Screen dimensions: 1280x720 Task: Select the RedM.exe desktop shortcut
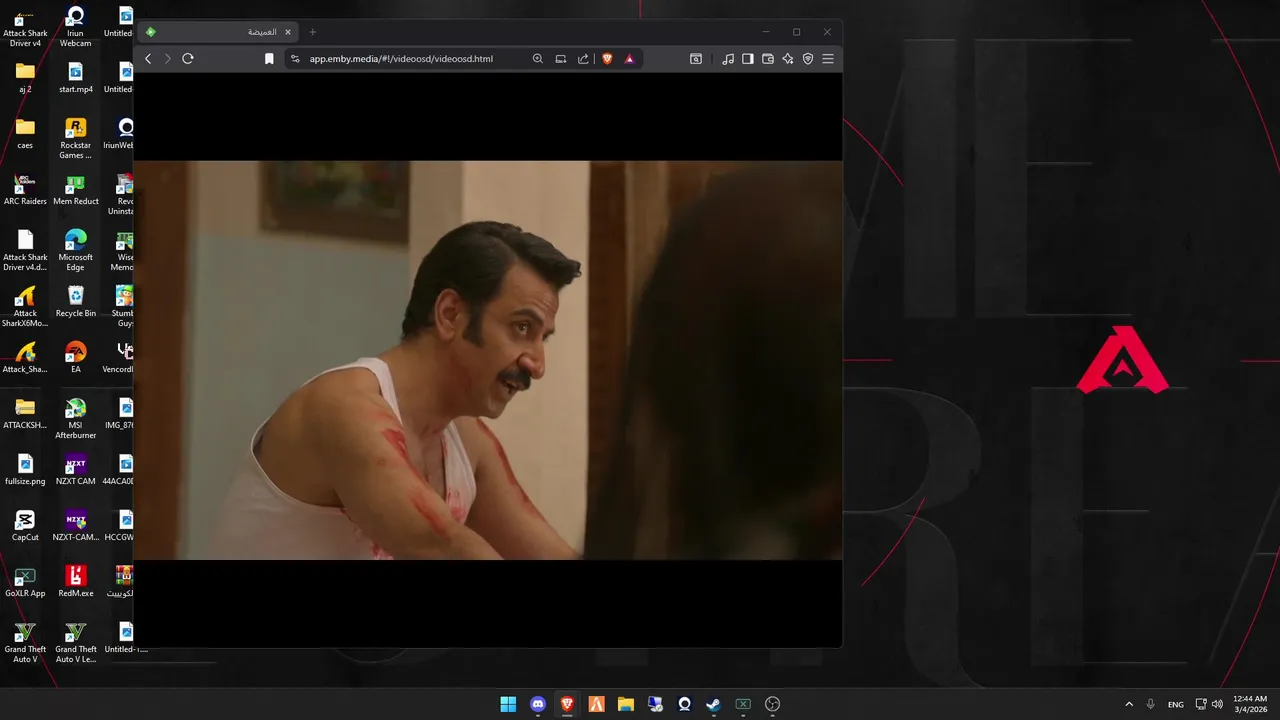coord(76,582)
